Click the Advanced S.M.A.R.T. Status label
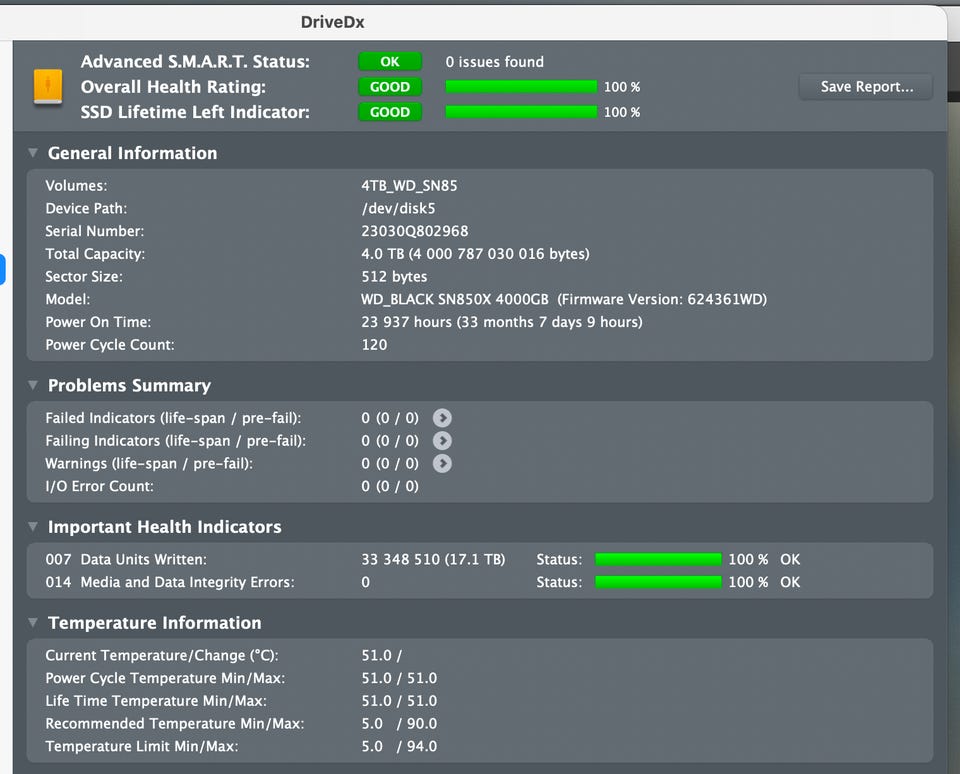Image resolution: width=960 pixels, height=774 pixels. point(195,62)
